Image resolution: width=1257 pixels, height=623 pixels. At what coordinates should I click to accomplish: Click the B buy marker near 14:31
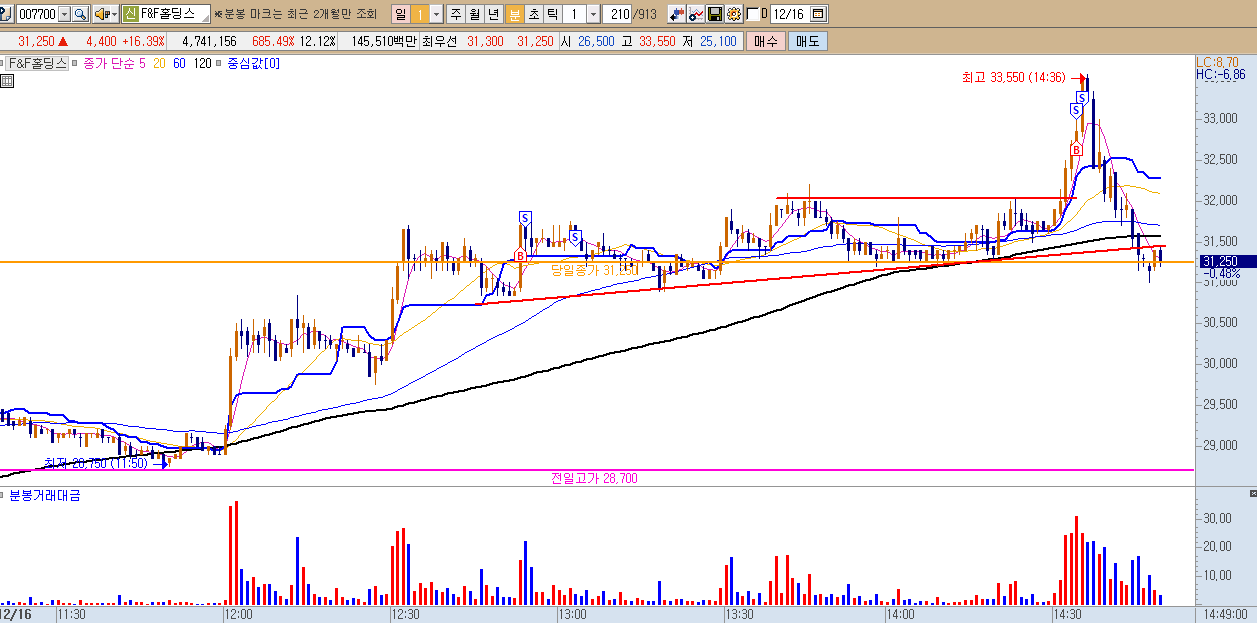click(1075, 149)
